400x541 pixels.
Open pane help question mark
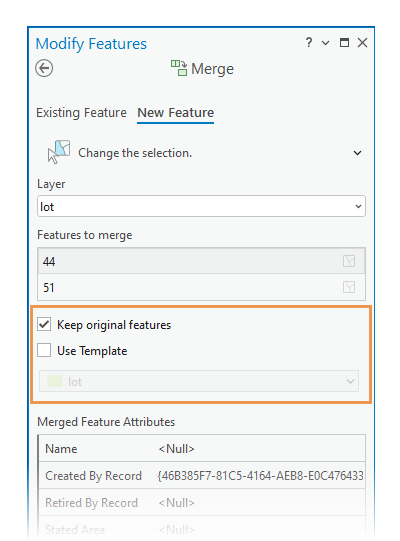click(x=309, y=42)
